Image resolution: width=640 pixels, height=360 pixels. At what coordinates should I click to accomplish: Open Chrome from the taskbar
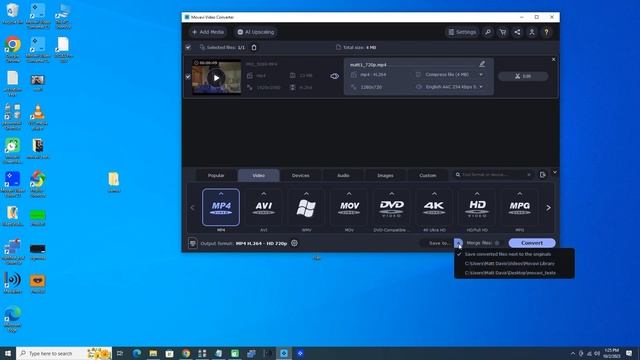pos(186,353)
